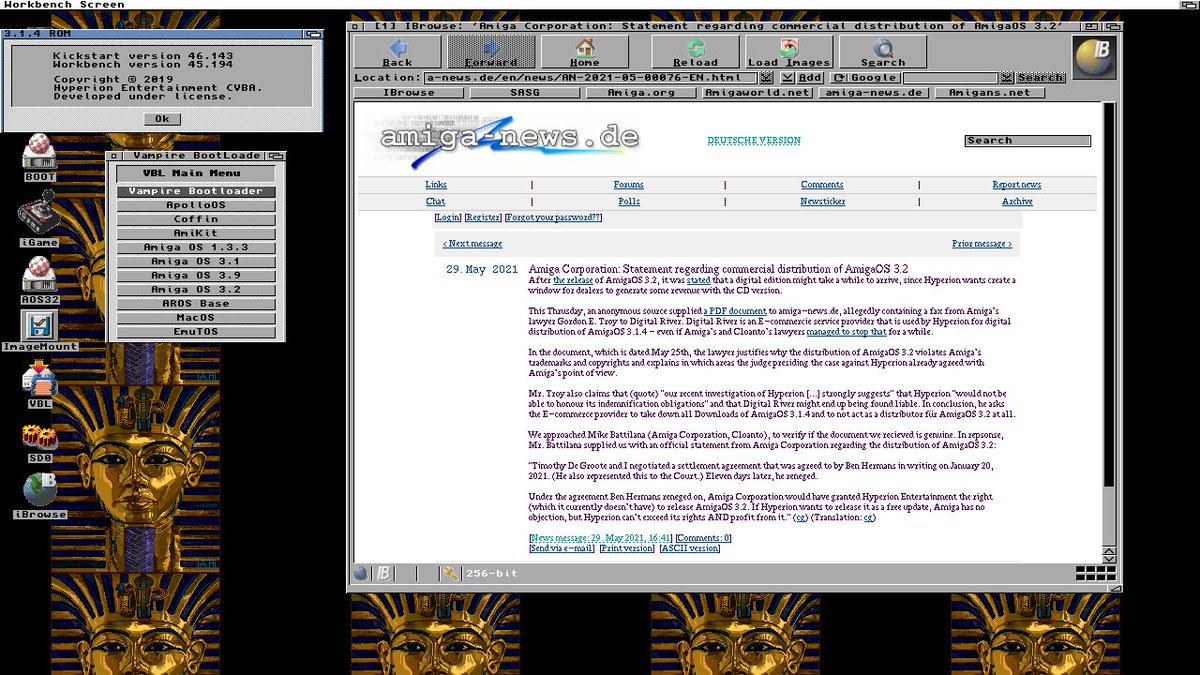
Task: Choose AROS Base in VBL menu
Action: coord(196,303)
